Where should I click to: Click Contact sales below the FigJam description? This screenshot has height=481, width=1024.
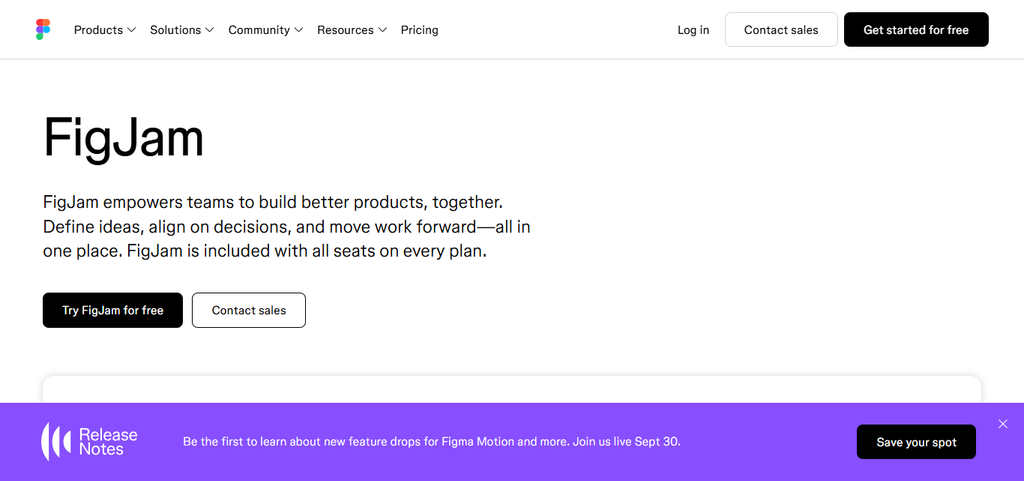(x=249, y=310)
